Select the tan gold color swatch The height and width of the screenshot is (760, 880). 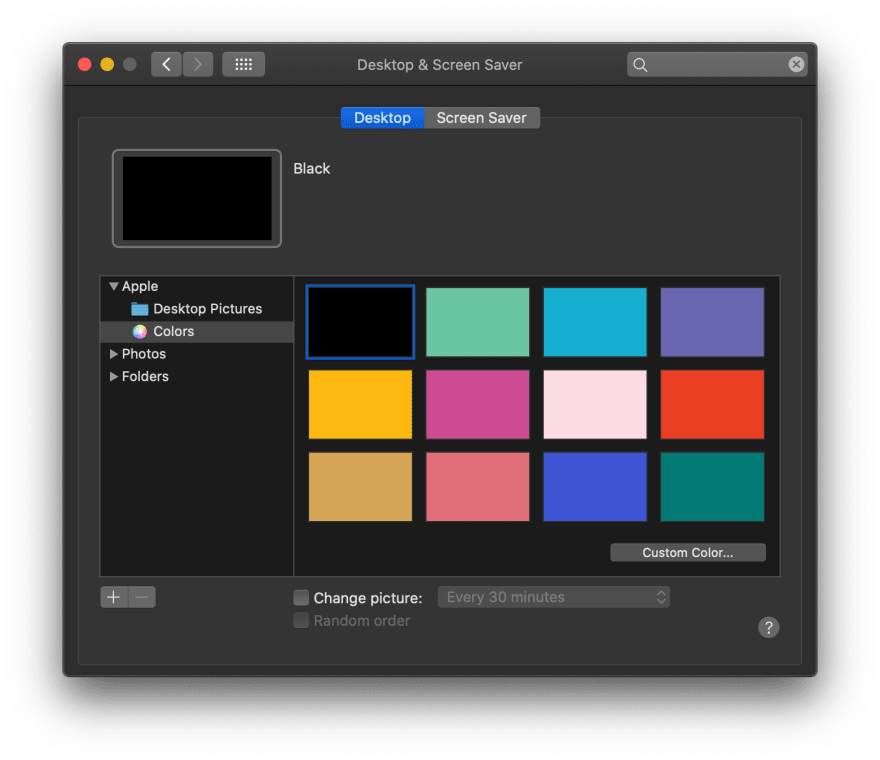tap(360, 487)
